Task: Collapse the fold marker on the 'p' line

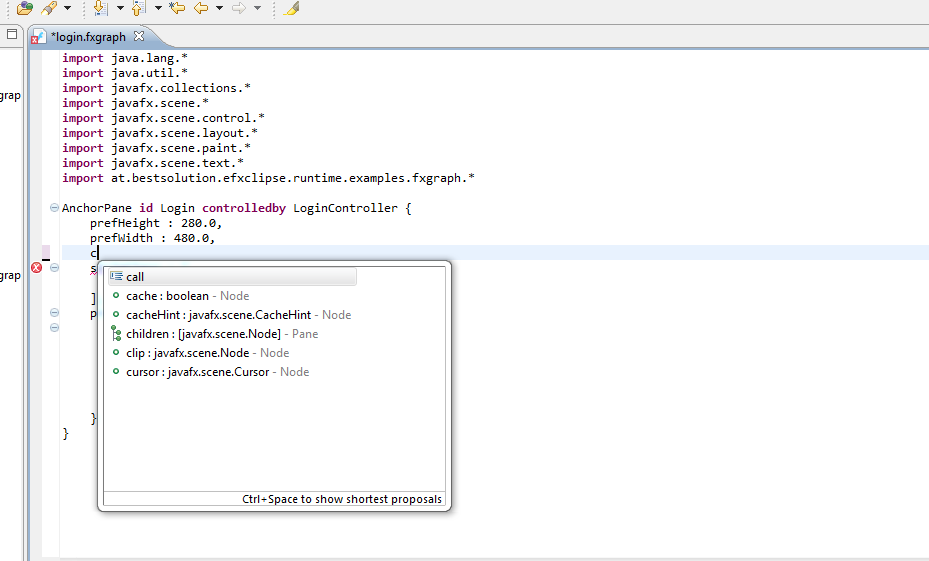Action: point(54,312)
